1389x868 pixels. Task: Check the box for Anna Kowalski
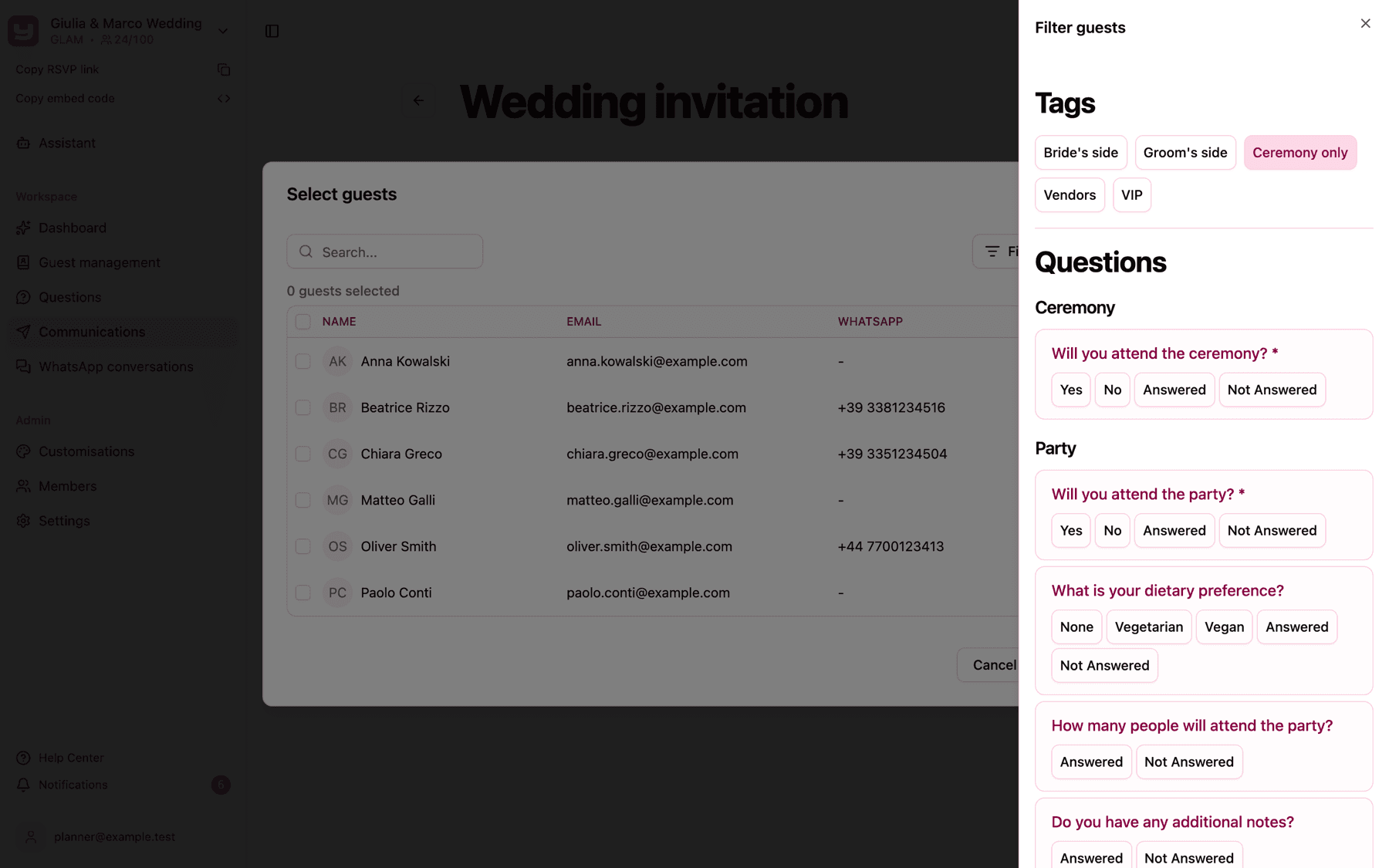pos(303,361)
